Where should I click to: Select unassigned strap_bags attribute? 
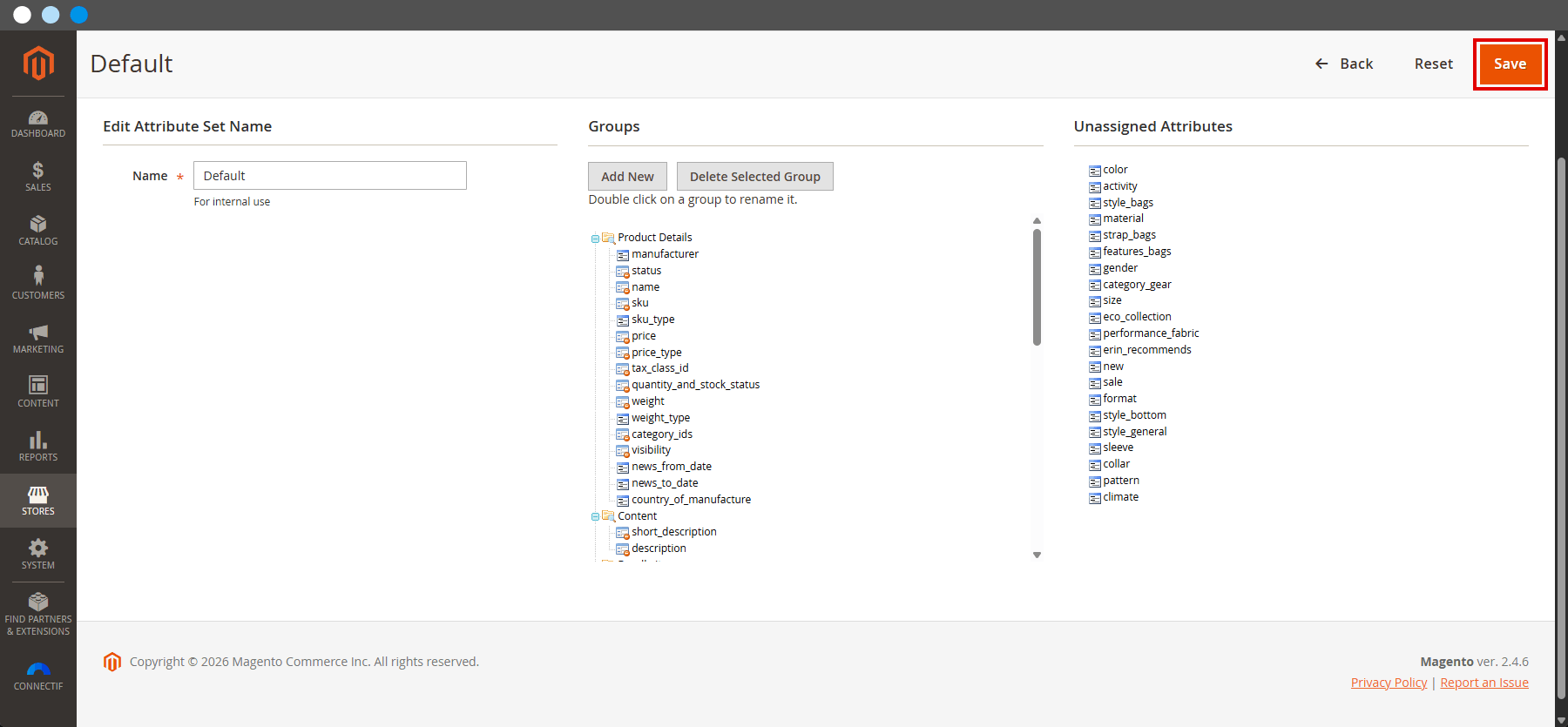point(1130,235)
